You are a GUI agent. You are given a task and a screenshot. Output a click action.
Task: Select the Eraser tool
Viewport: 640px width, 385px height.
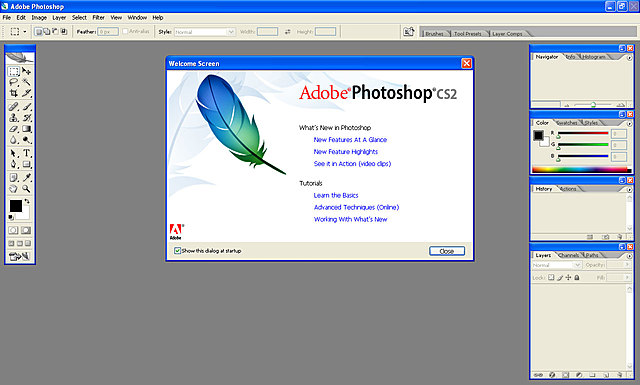[x=13, y=129]
